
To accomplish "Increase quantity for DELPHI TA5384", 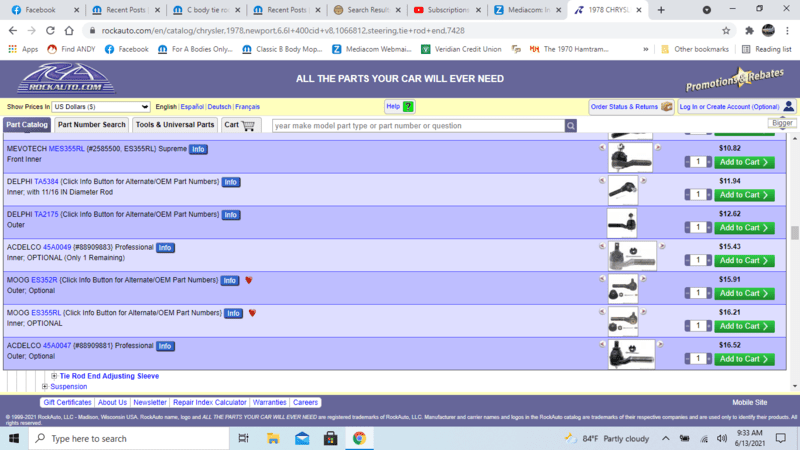I will pyautogui.click(x=709, y=194).
